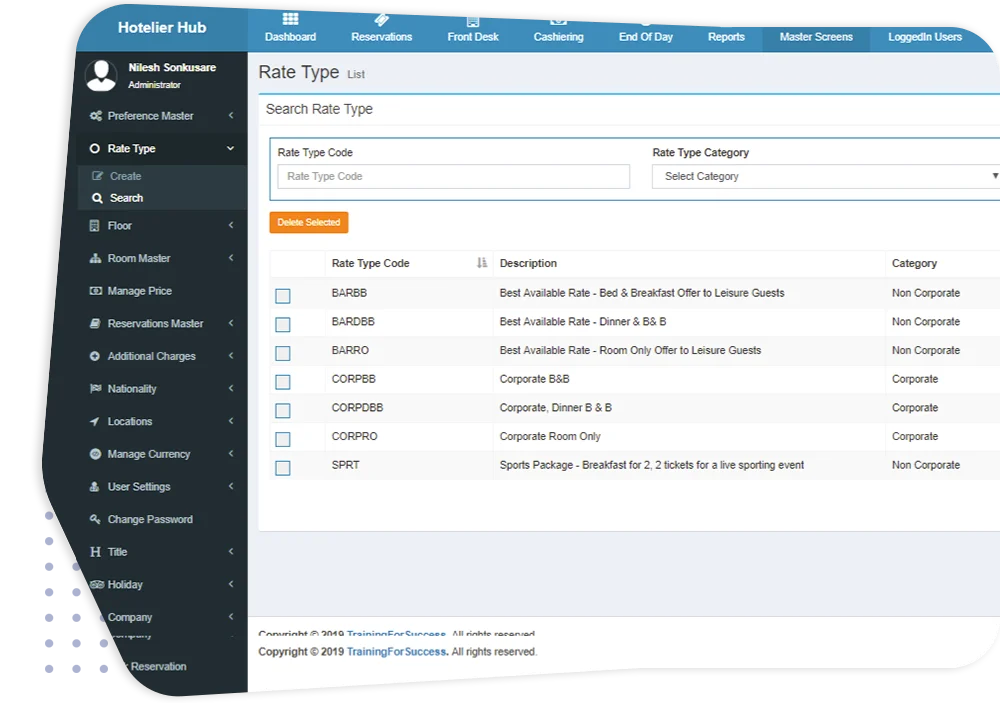Click the Holiday icon
The width and height of the screenshot is (1000, 703).
click(97, 584)
